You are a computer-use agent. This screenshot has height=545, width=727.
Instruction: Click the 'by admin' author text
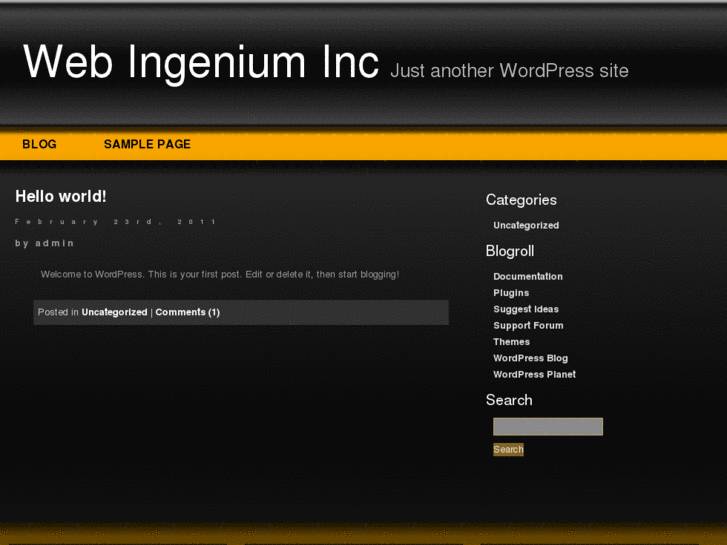click(45, 243)
